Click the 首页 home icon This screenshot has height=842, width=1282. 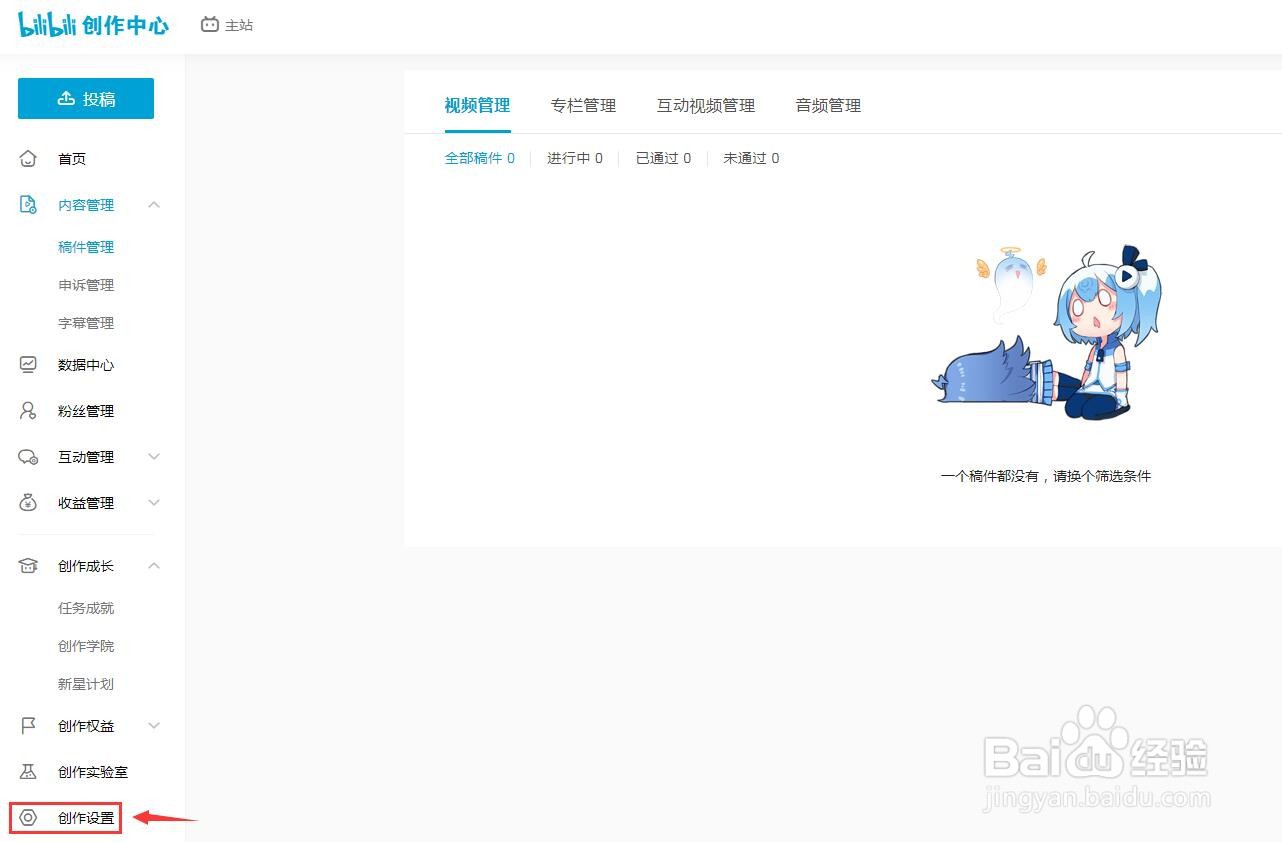[x=28, y=159]
